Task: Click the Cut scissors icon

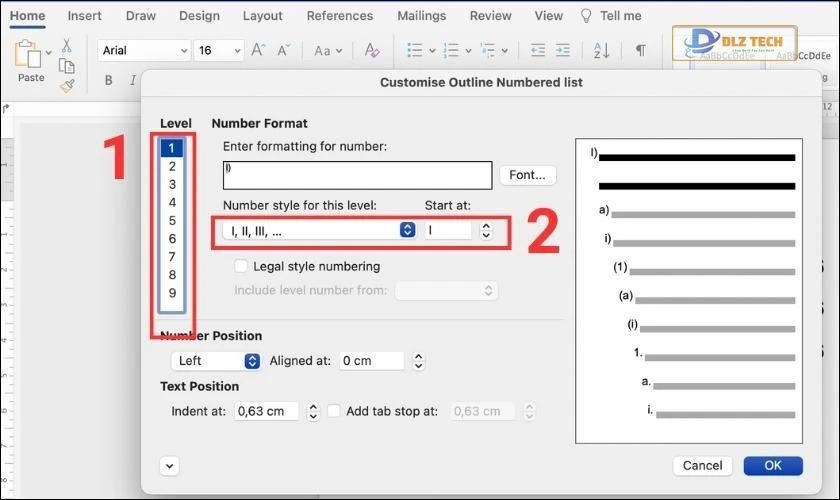Action: click(66, 45)
